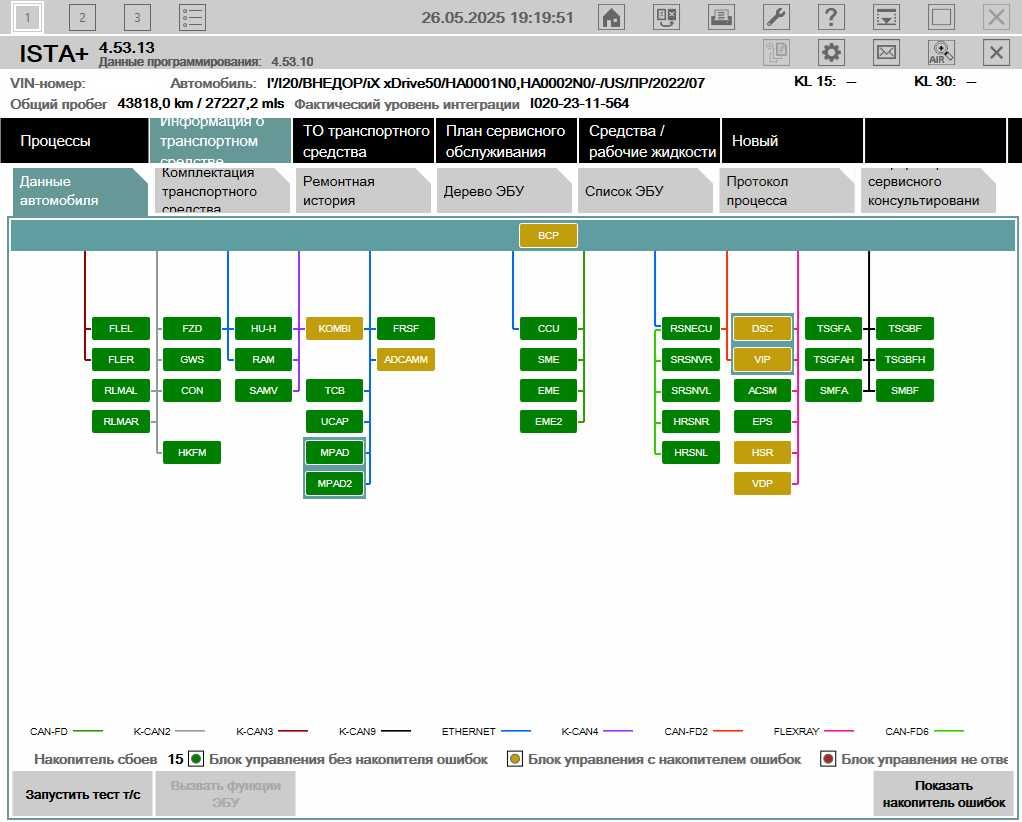
Task: Click the full-screen window icon
Action: tap(941, 17)
